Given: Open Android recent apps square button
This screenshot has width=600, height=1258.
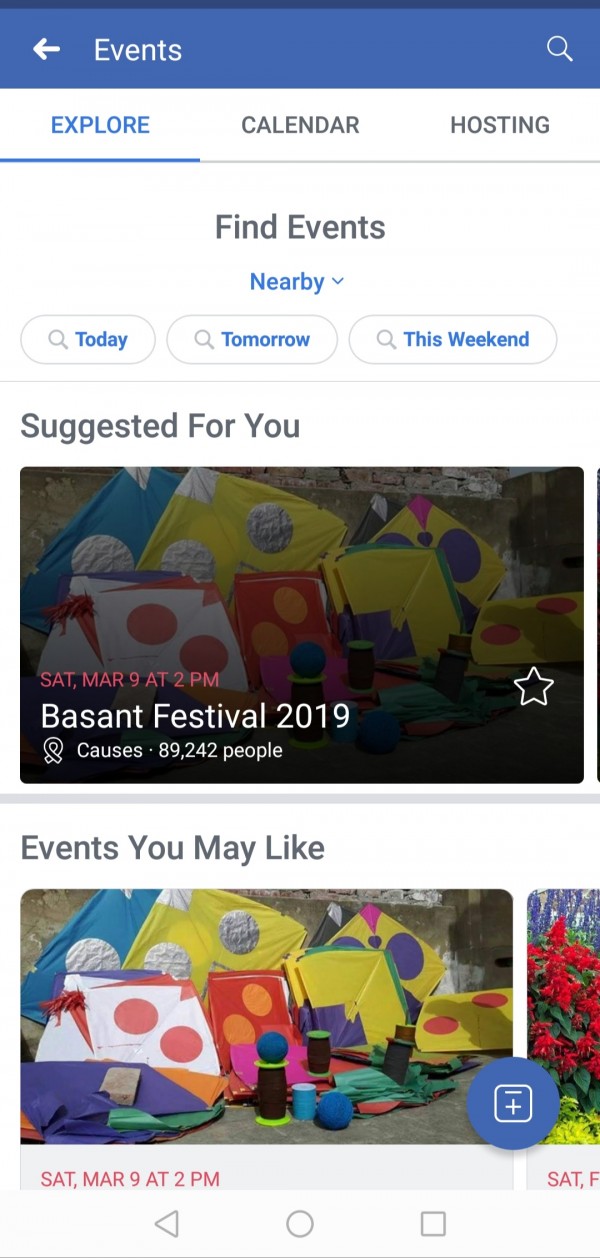Looking at the screenshot, I should click(x=433, y=1223).
